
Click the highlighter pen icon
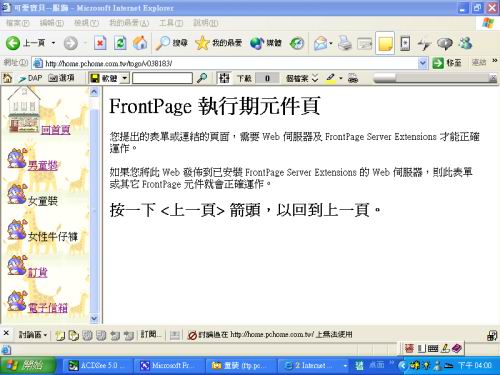pyautogui.click(x=330, y=78)
